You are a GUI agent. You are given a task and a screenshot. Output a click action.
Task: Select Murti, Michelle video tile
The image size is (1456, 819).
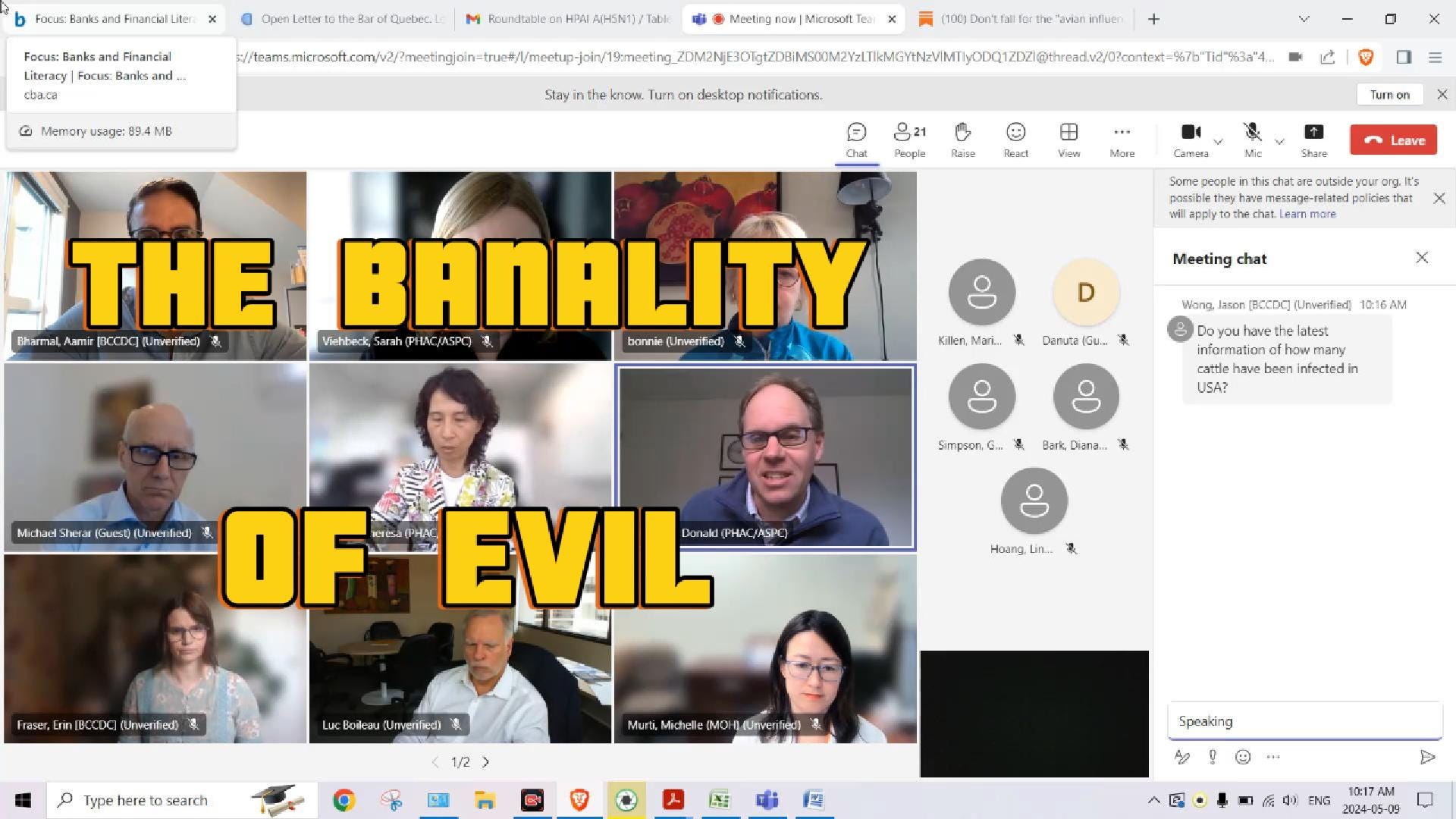pos(765,648)
